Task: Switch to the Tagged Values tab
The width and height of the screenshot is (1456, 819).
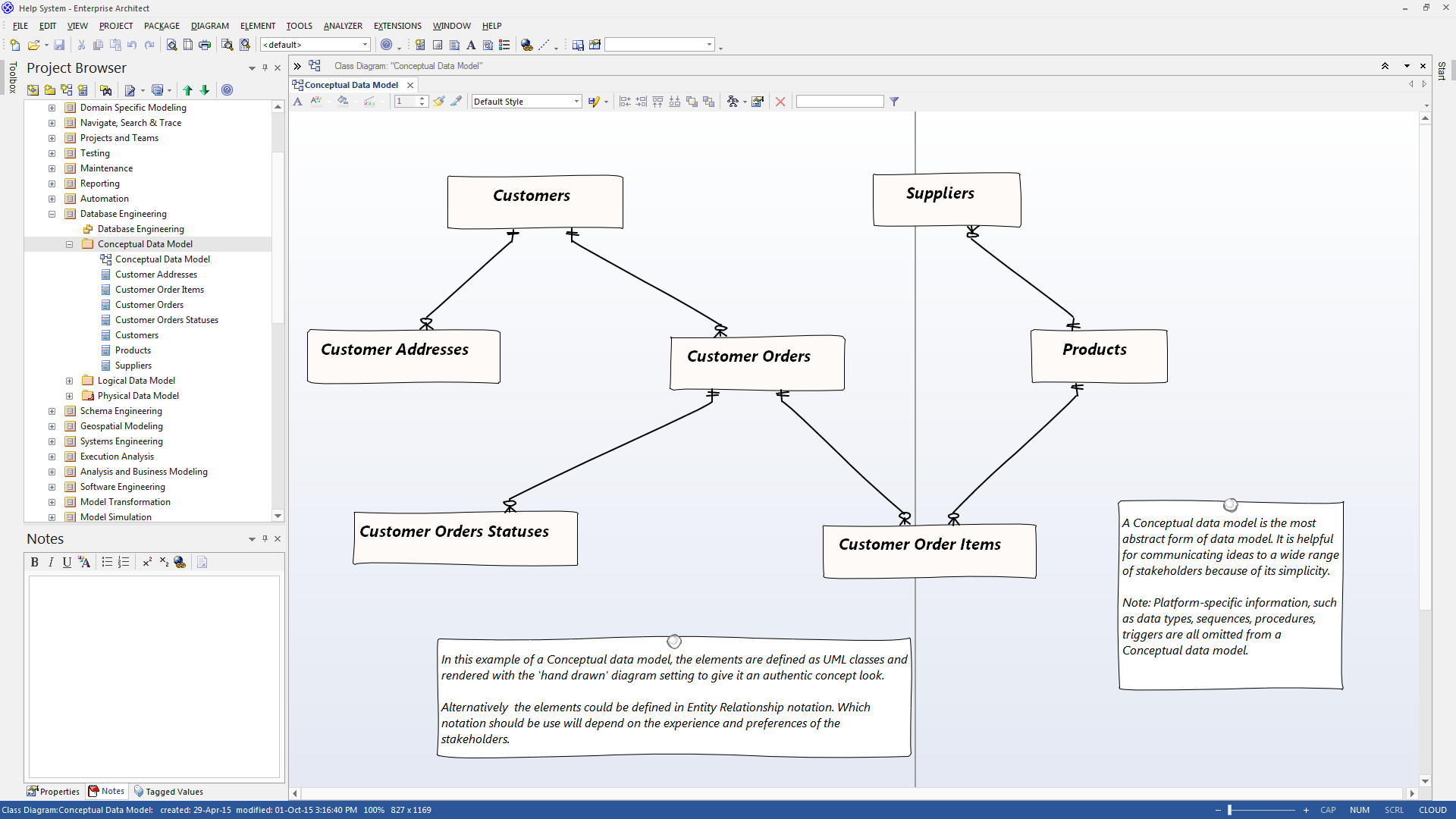Action: coord(168,792)
